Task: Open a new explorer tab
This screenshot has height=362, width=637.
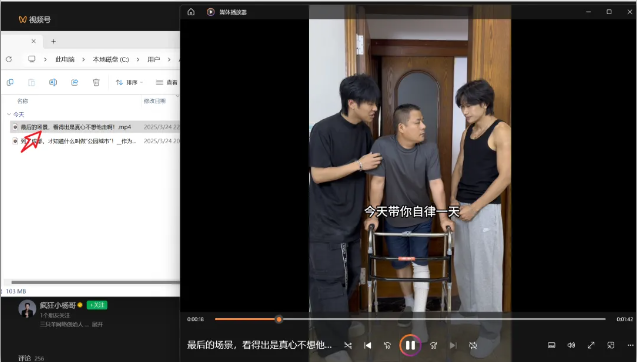Action: point(53,41)
